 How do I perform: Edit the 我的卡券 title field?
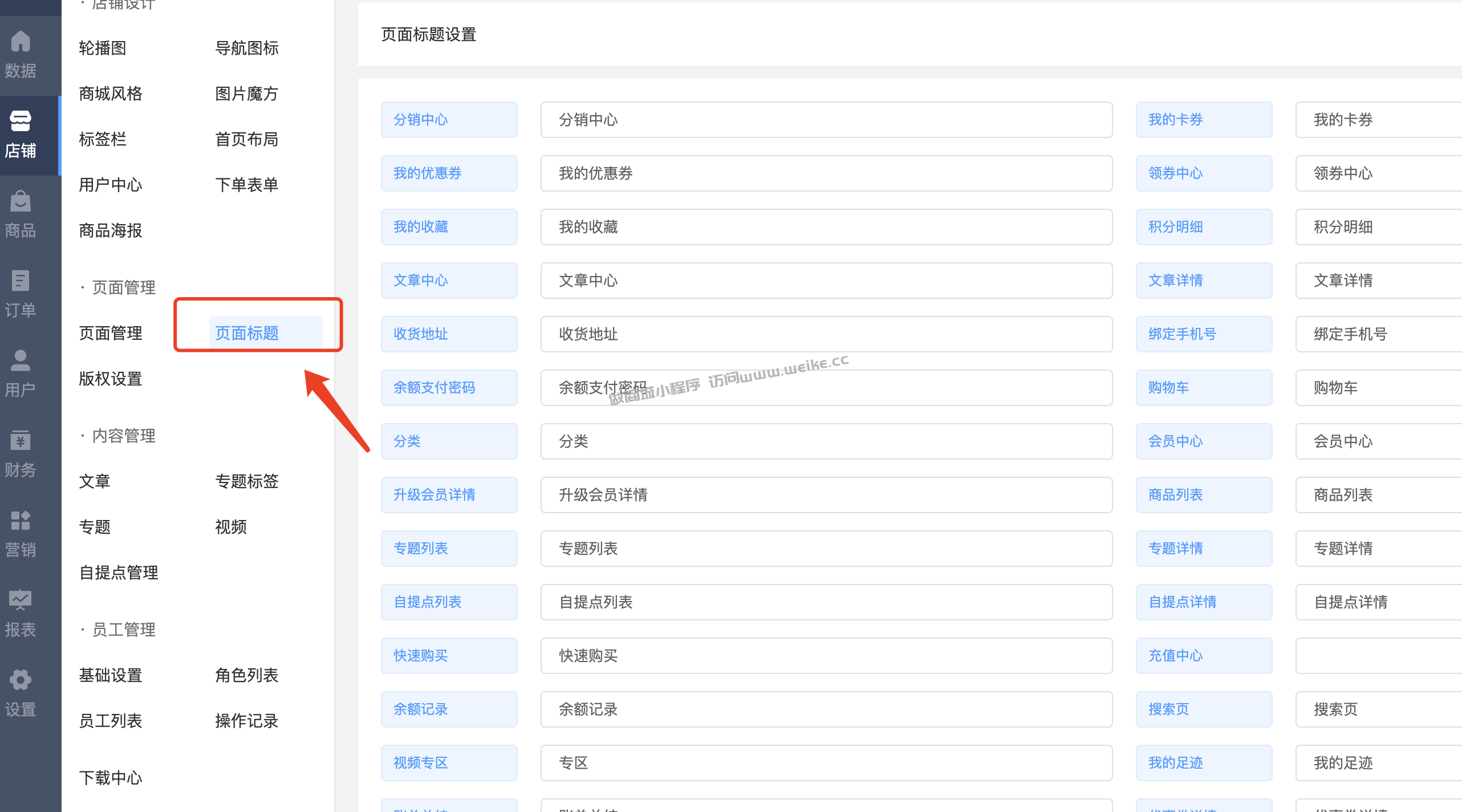(1379, 120)
